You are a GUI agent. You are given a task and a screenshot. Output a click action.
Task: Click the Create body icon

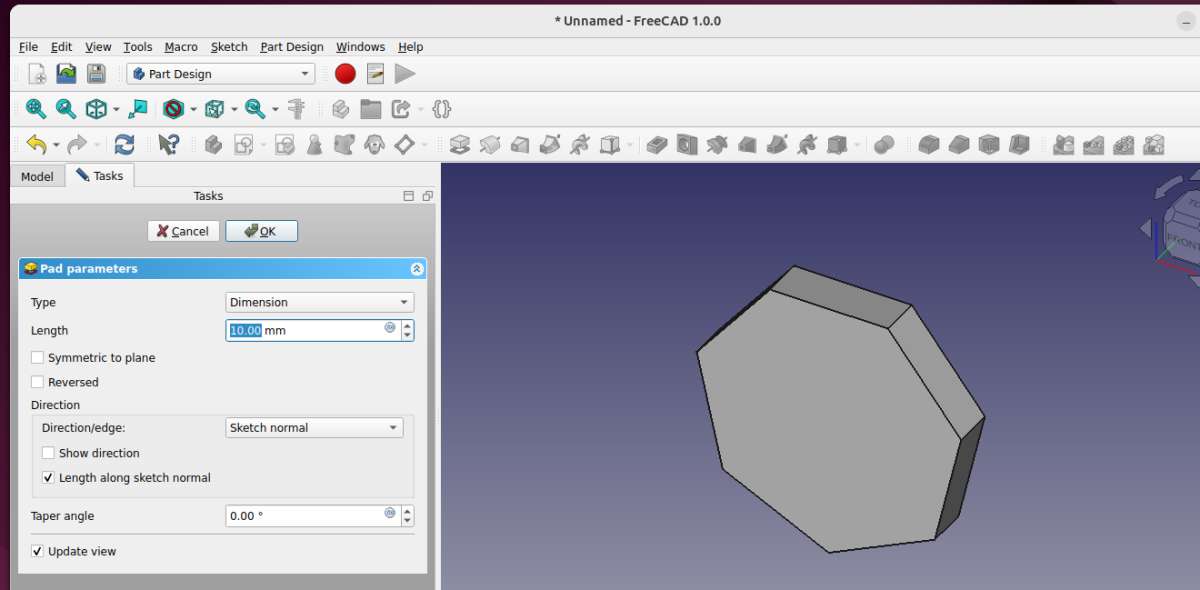coord(213,145)
